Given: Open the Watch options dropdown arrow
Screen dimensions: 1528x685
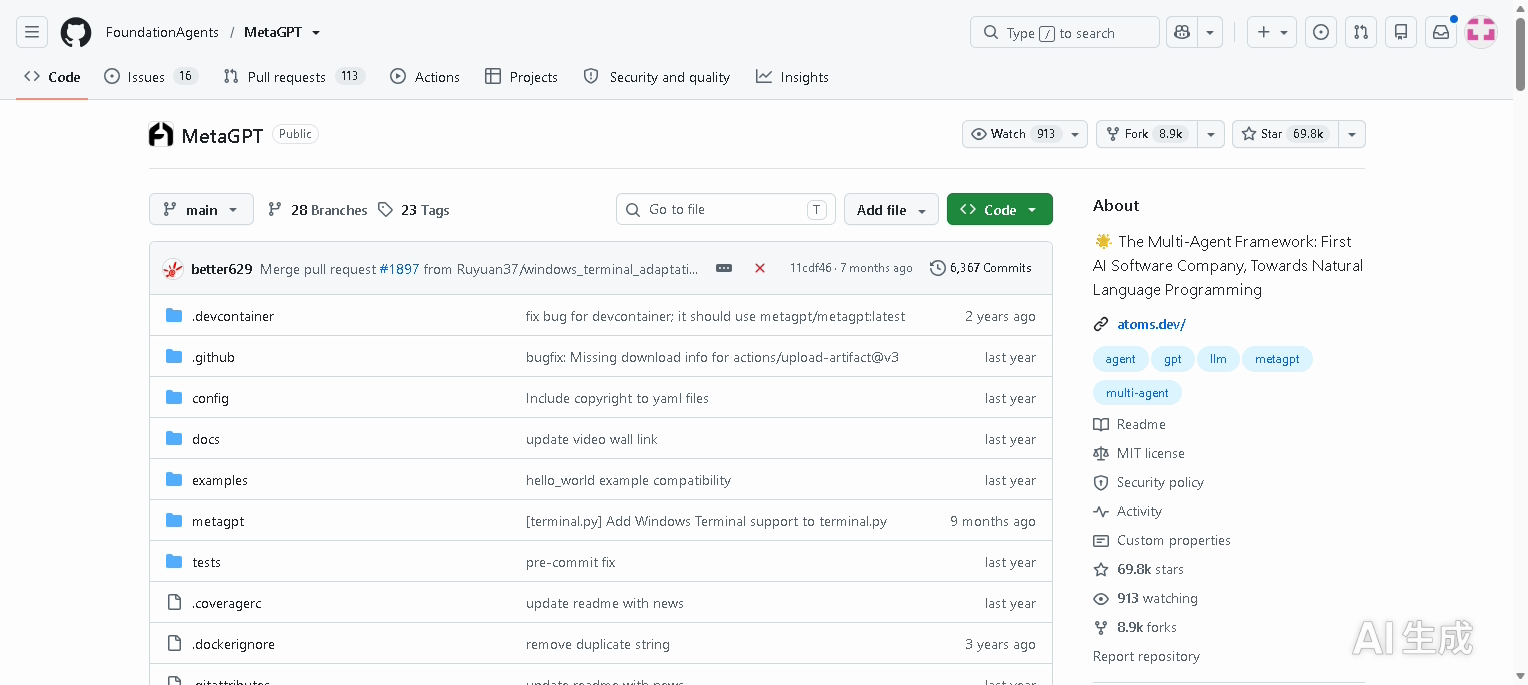Looking at the screenshot, I should (1075, 134).
